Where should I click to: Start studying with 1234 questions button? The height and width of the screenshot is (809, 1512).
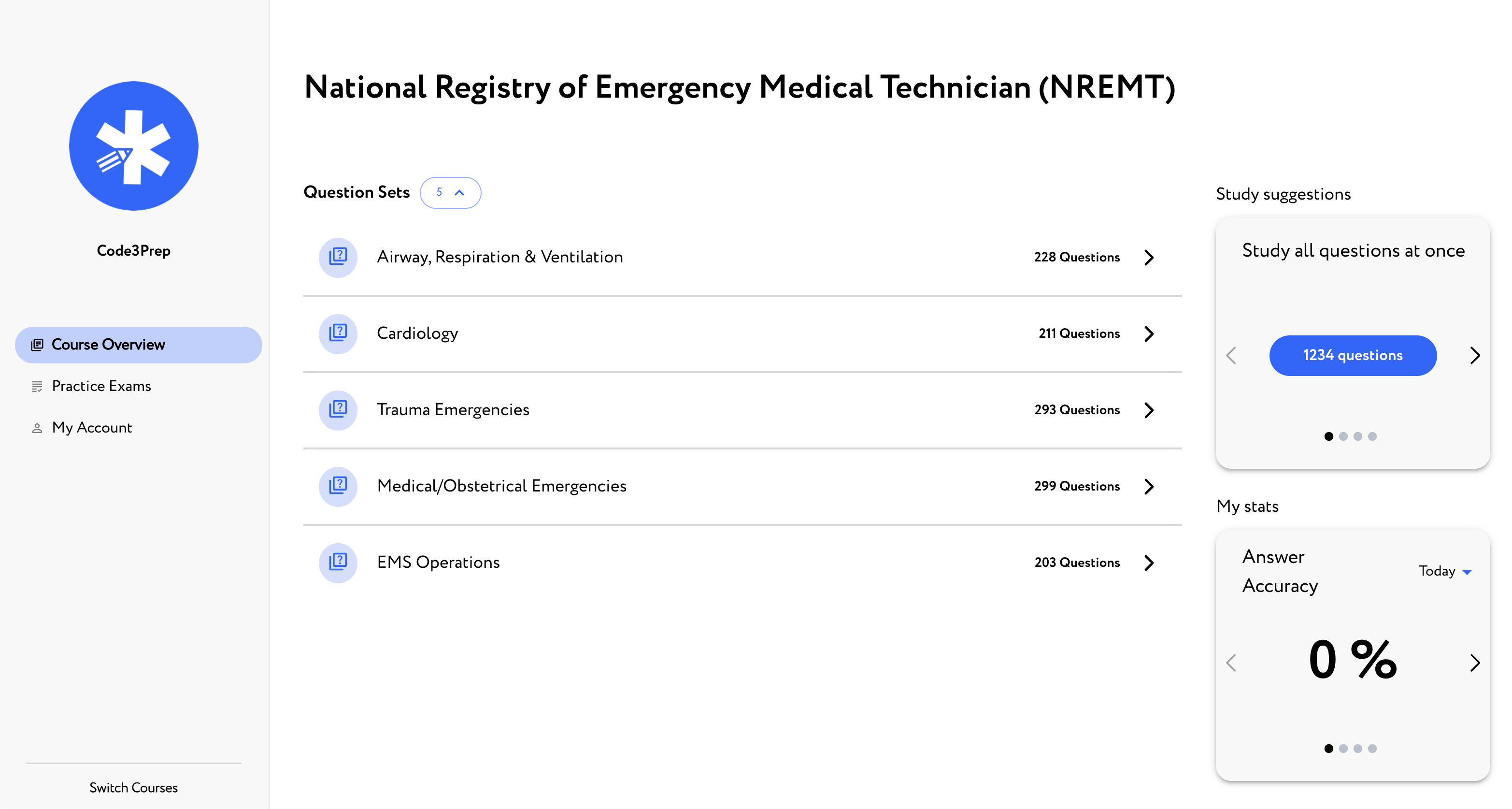click(x=1353, y=355)
